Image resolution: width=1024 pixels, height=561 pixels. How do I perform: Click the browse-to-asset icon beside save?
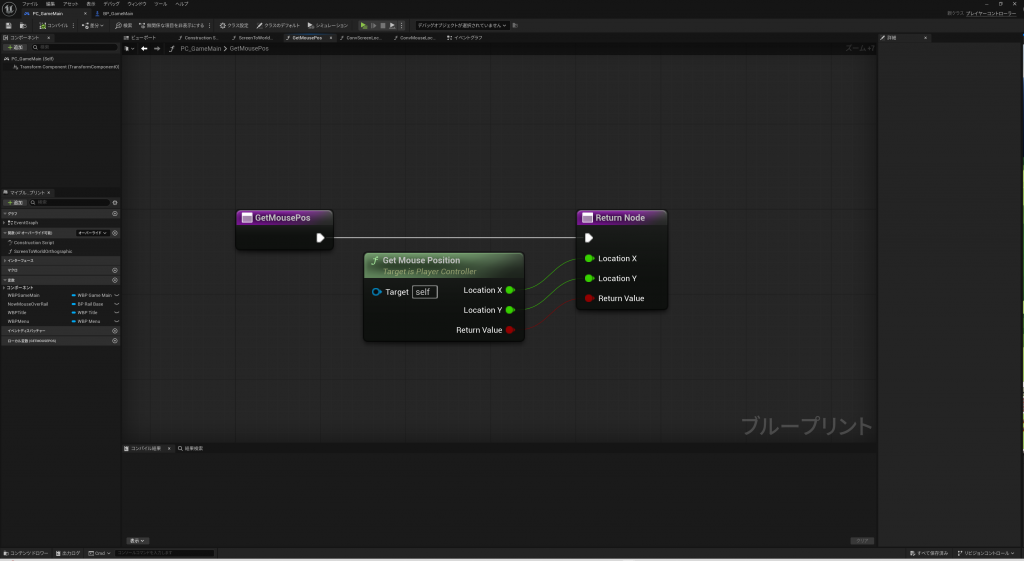point(23,25)
